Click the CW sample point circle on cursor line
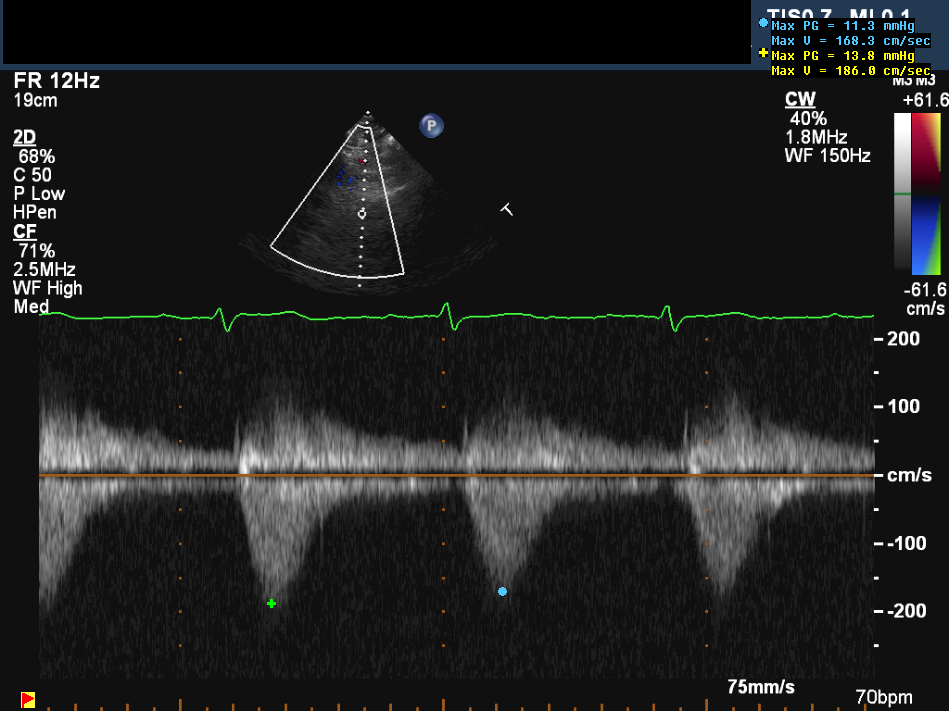Viewport: 949px width, 711px height. click(x=362, y=213)
